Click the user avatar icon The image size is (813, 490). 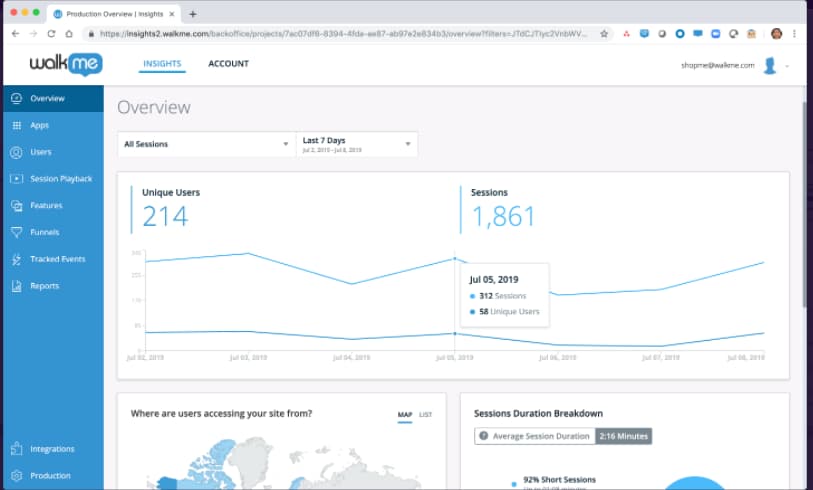click(x=770, y=65)
